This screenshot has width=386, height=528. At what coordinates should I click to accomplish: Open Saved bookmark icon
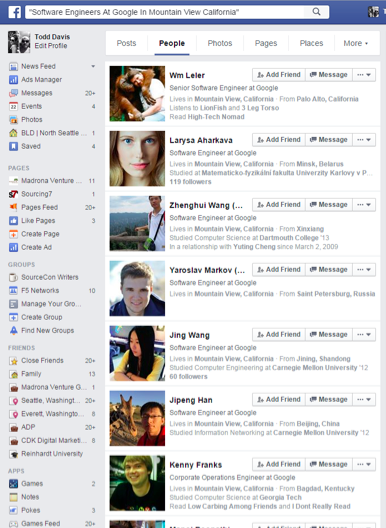(13, 146)
